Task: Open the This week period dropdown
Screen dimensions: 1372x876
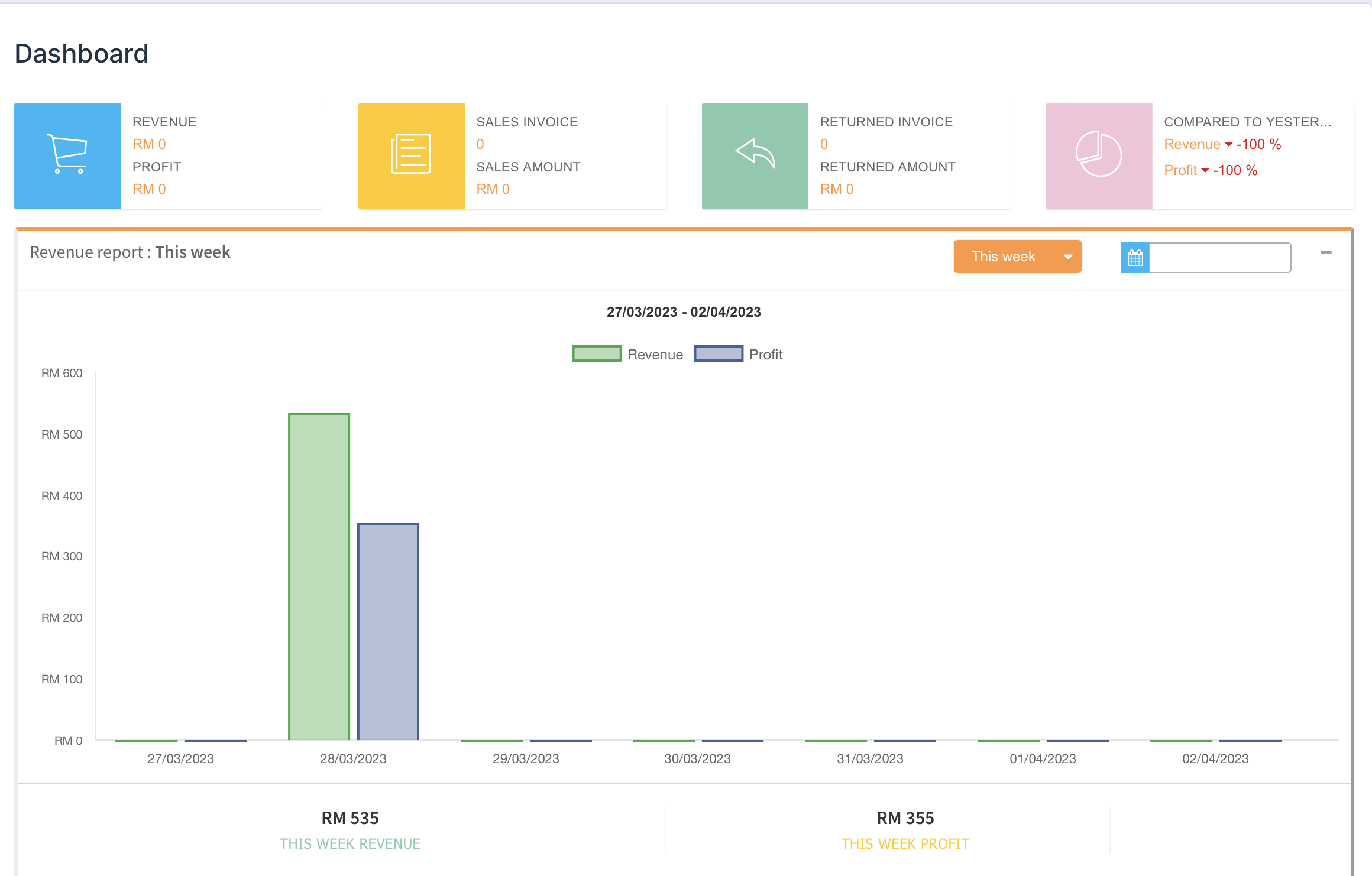Action: (1004, 257)
